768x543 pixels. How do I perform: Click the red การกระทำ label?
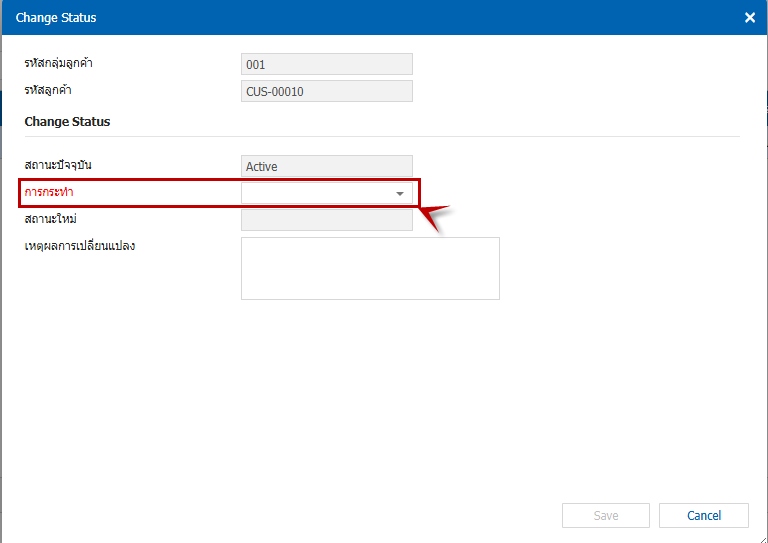pos(49,191)
